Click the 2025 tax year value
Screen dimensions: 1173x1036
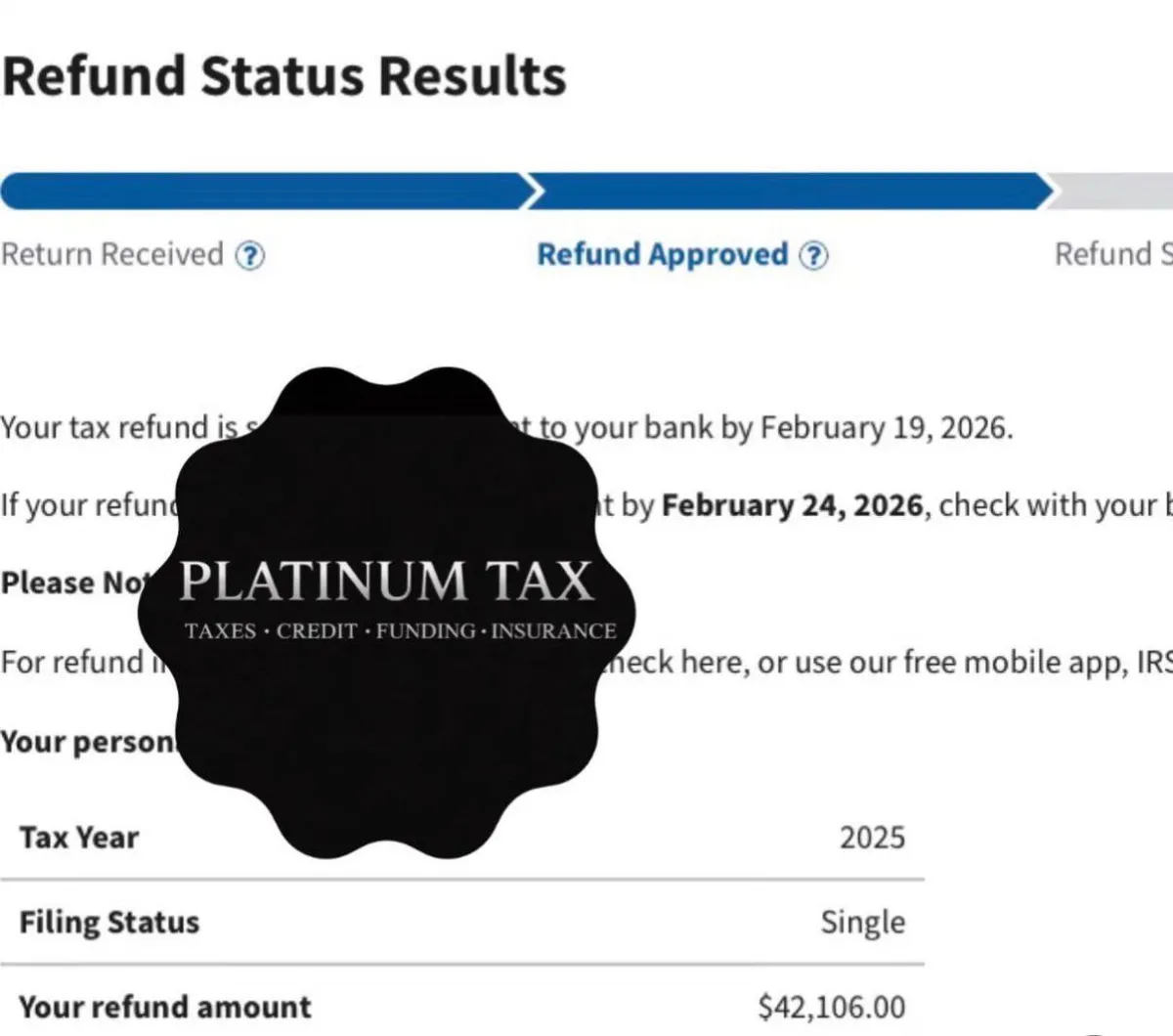coord(872,838)
